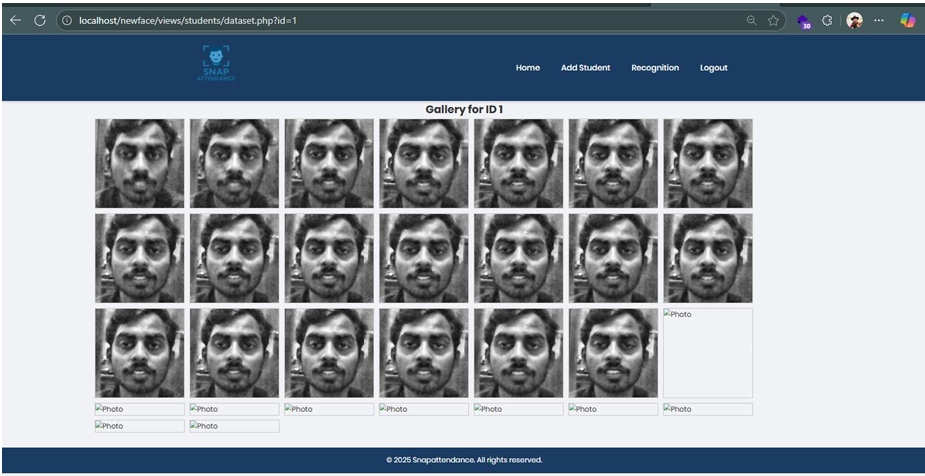Open the last face photo in the second row

coord(708,258)
